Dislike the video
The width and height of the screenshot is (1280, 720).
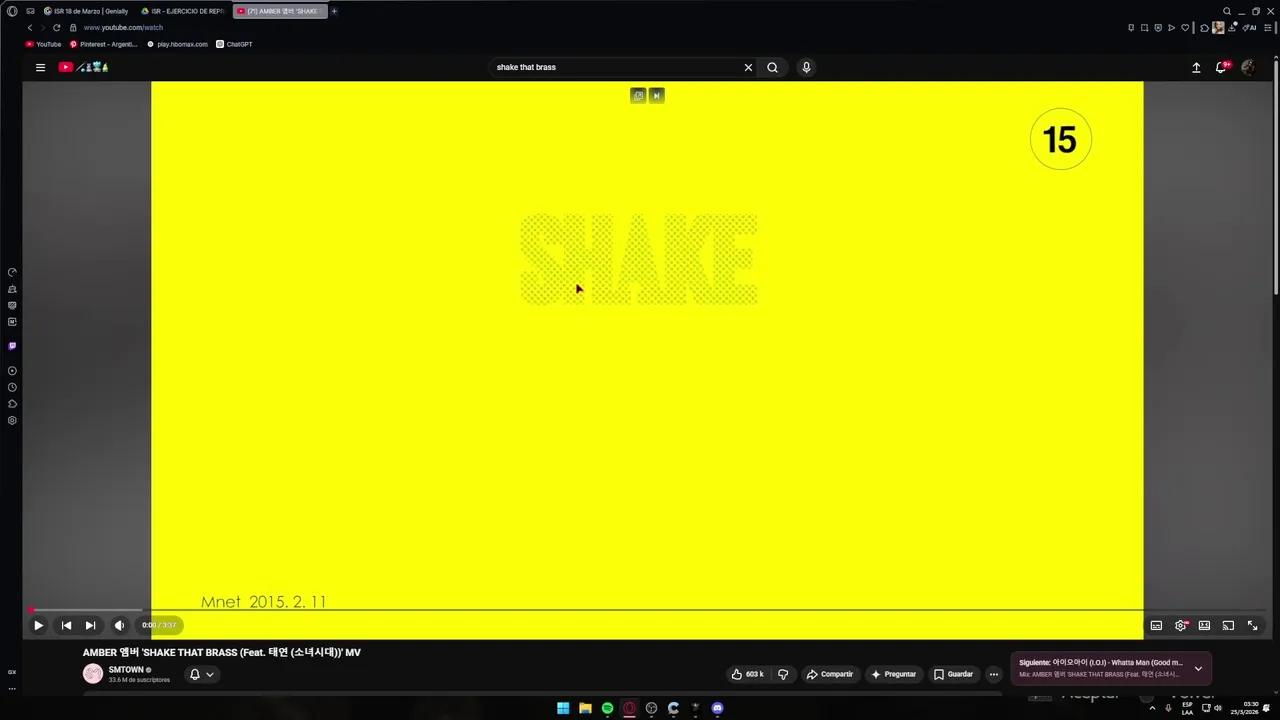783,674
